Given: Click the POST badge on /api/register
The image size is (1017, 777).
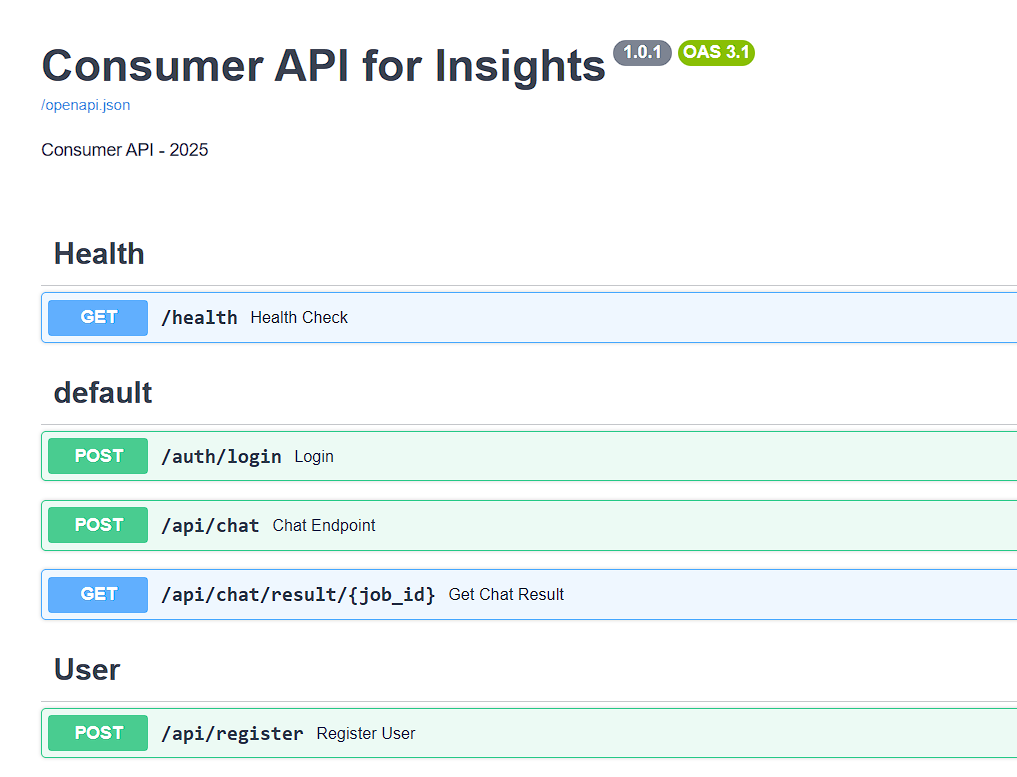Looking at the screenshot, I should tap(97, 732).
